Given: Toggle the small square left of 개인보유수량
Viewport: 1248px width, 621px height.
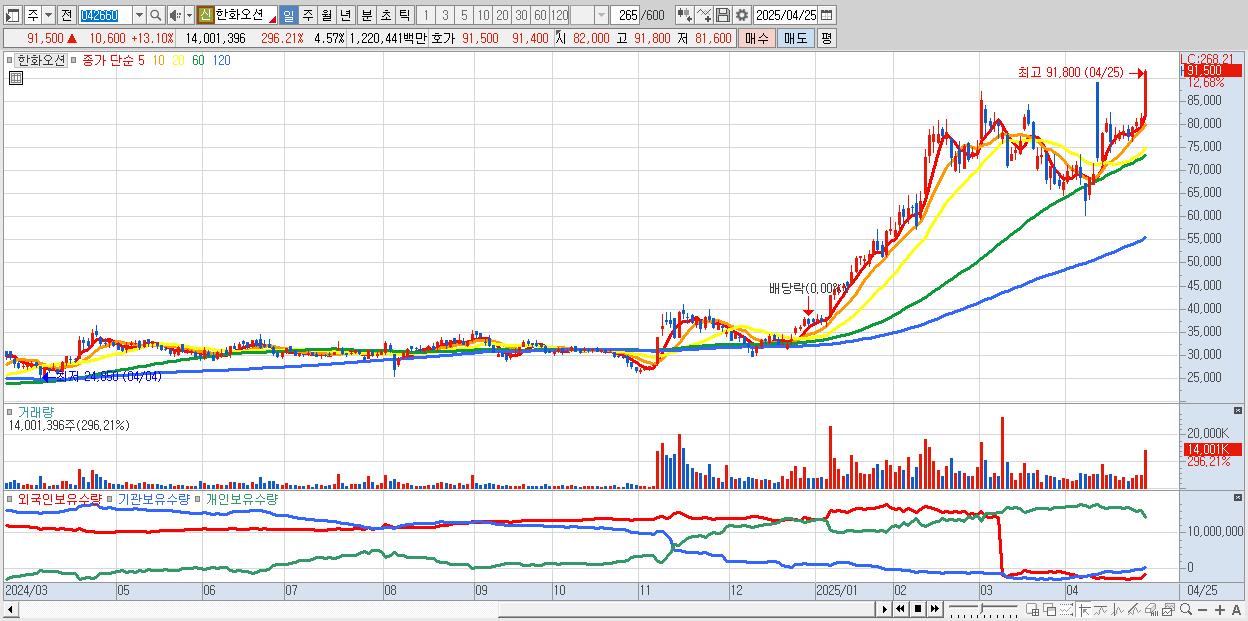Looking at the screenshot, I should (x=199, y=499).
